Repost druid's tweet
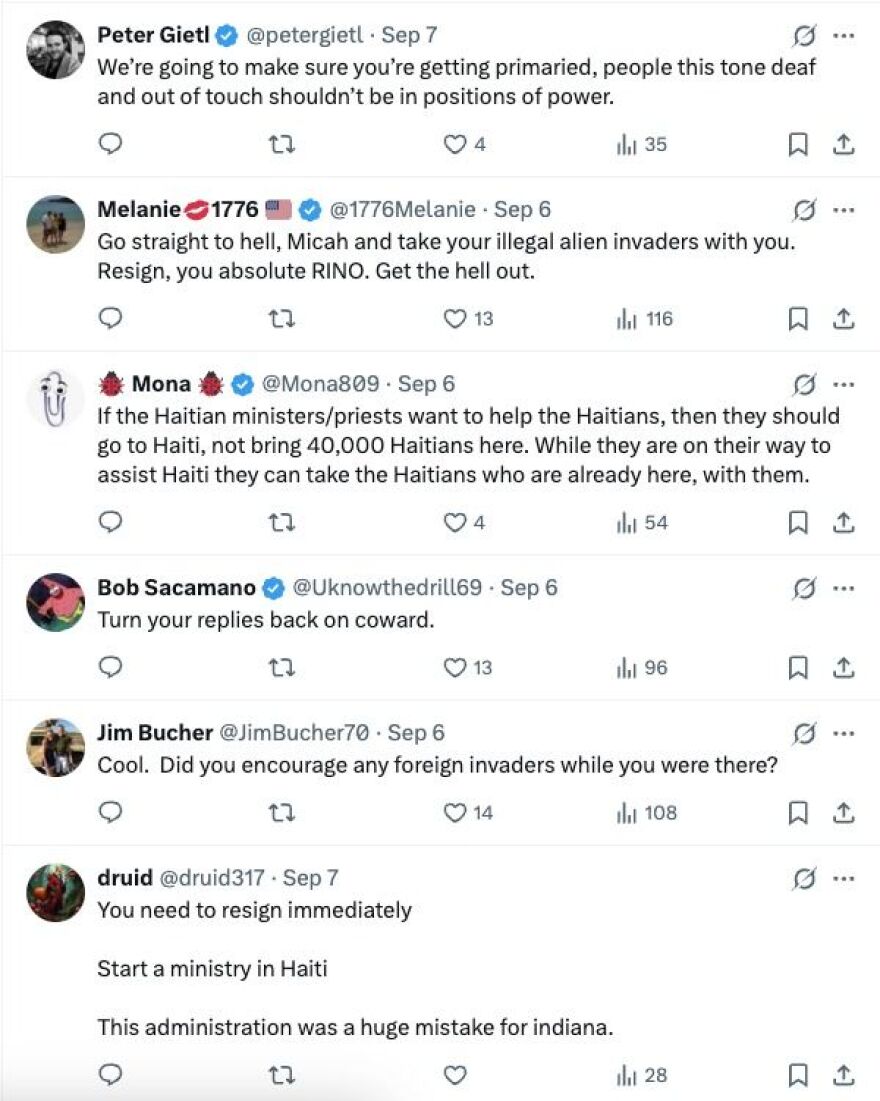Screen dimensions: 880x1101 click(282, 1077)
